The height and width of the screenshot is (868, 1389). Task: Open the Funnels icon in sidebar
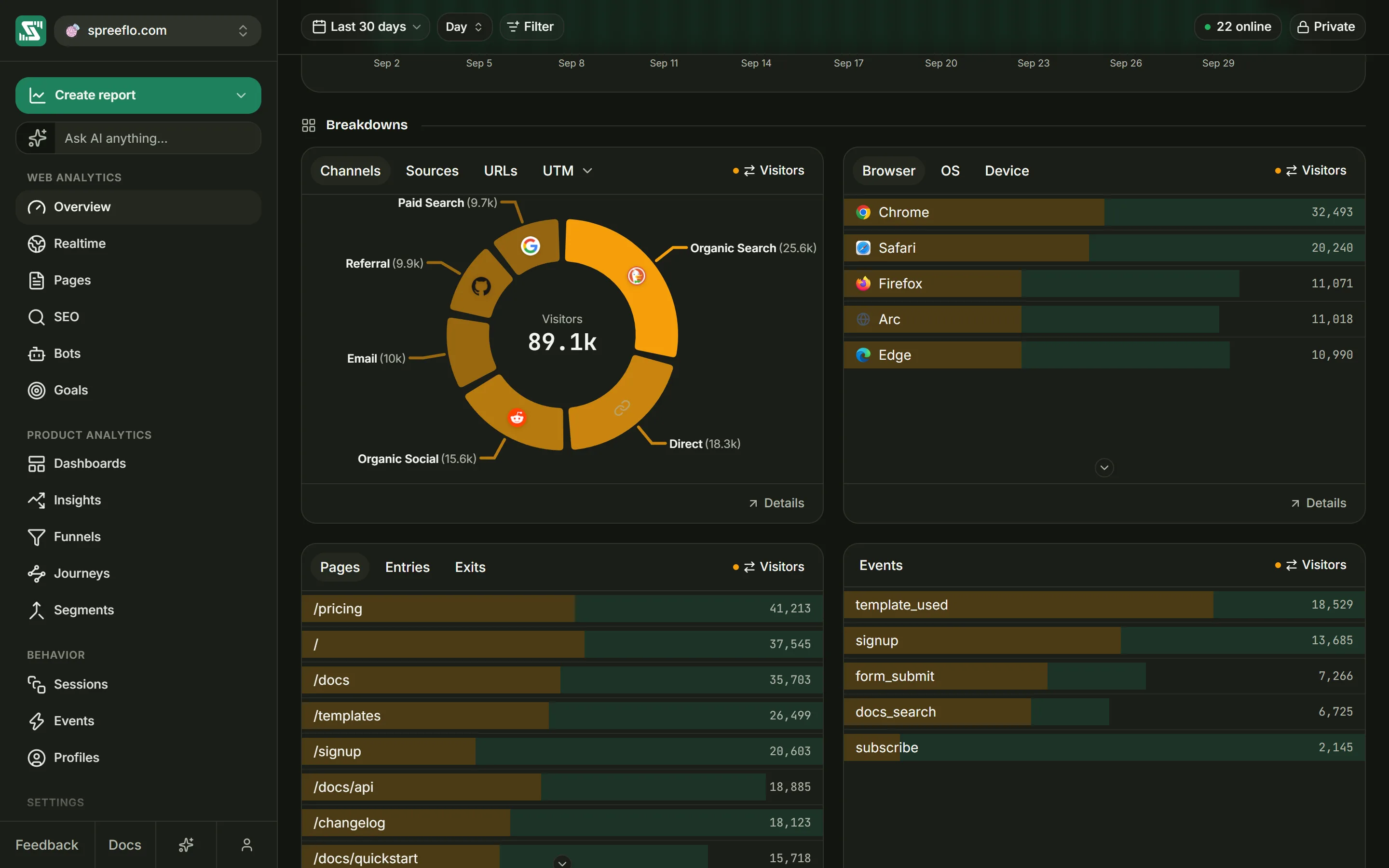click(36, 537)
